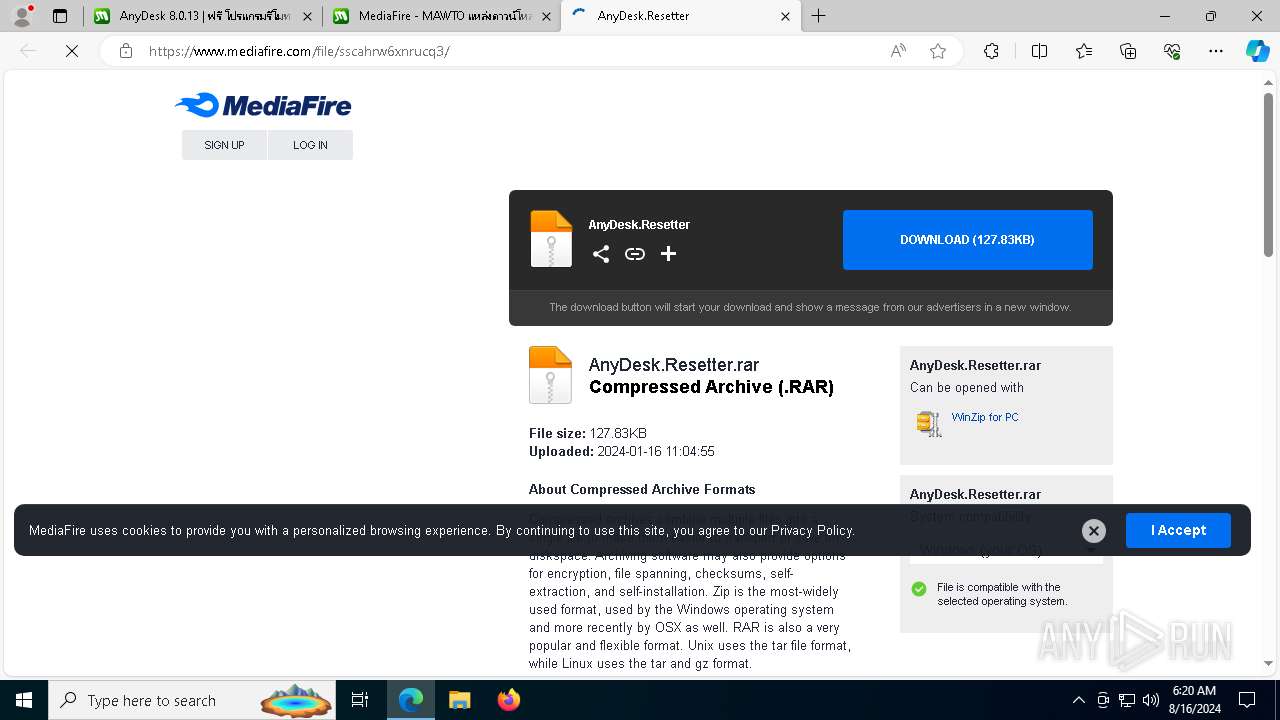Open File Explorer from taskbar
The width and height of the screenshot is (1280, 720).
pyautogui.click(x=459, y=700)
